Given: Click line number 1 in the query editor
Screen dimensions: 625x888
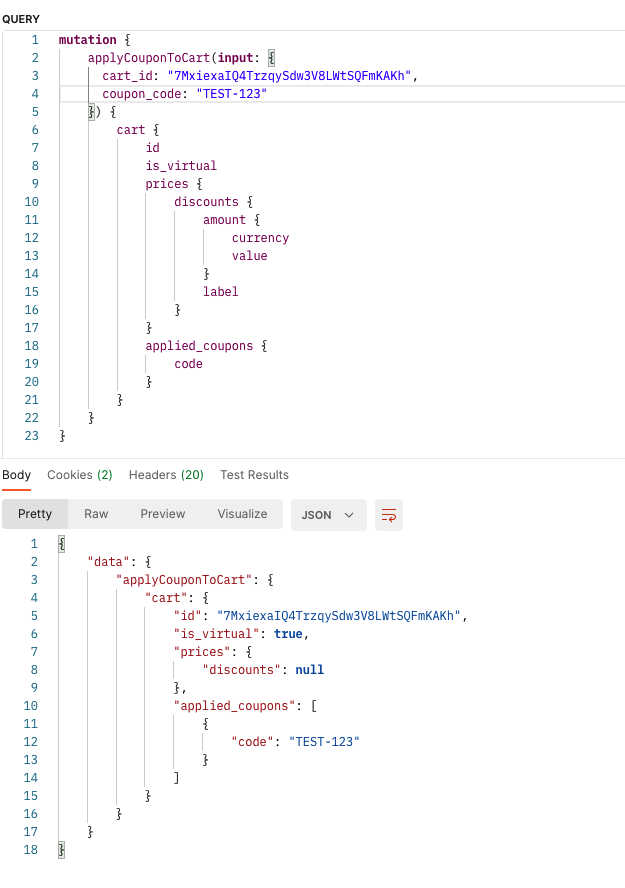Looking at the screenshot, I should point(35,39).
